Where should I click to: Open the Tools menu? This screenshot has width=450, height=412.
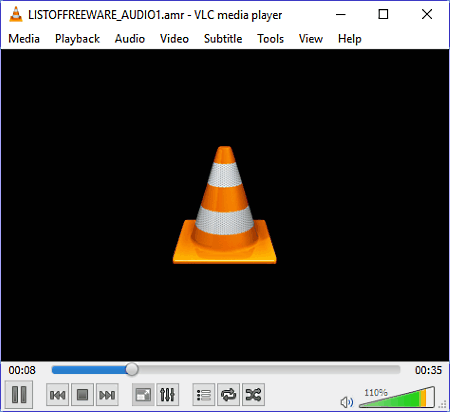click(x=270, y=39)
